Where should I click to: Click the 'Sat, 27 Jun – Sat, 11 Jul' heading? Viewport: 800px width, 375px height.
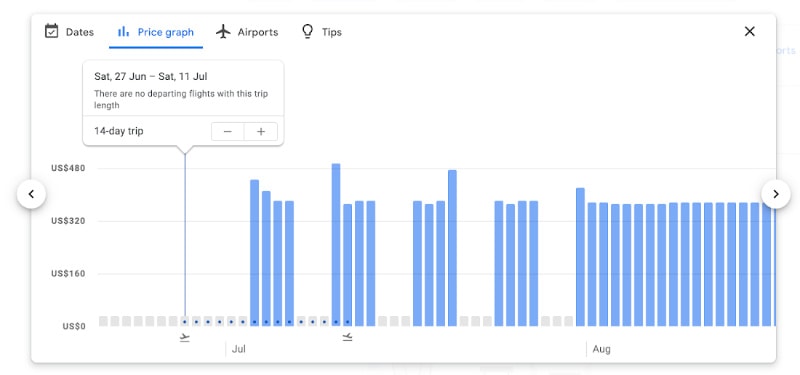tap(151, 77)
